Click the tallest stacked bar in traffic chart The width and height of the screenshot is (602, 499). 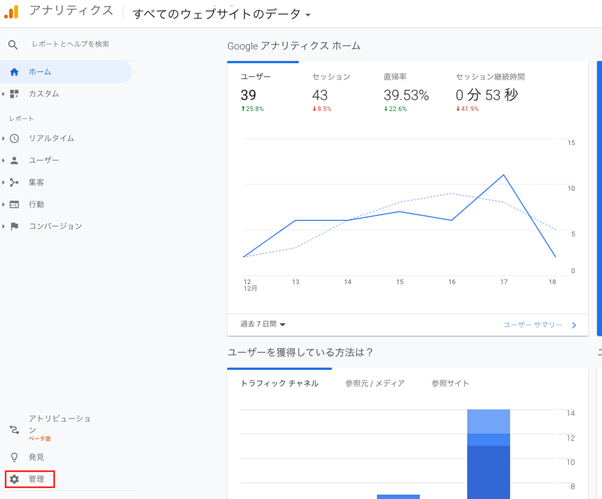pyautogui.click(x=488, y=454)
